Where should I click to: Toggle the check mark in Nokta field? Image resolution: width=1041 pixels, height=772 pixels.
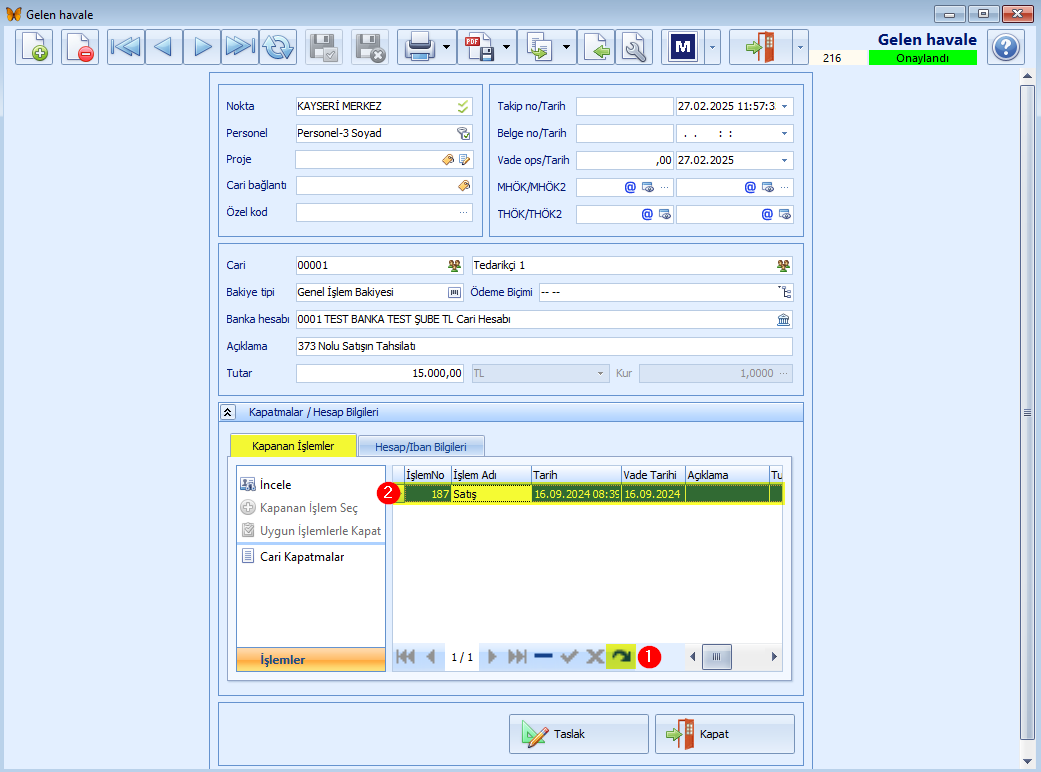(x=463, y=106)
